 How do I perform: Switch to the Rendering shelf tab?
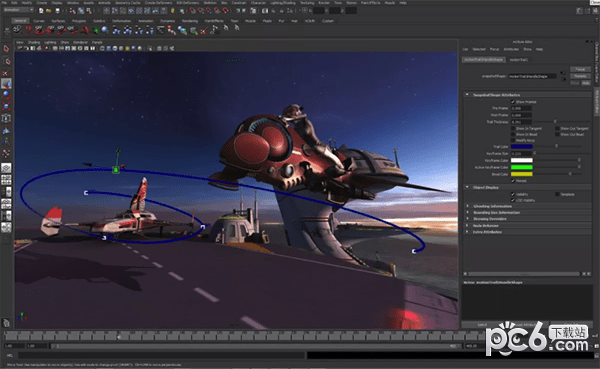coord(190,21)
